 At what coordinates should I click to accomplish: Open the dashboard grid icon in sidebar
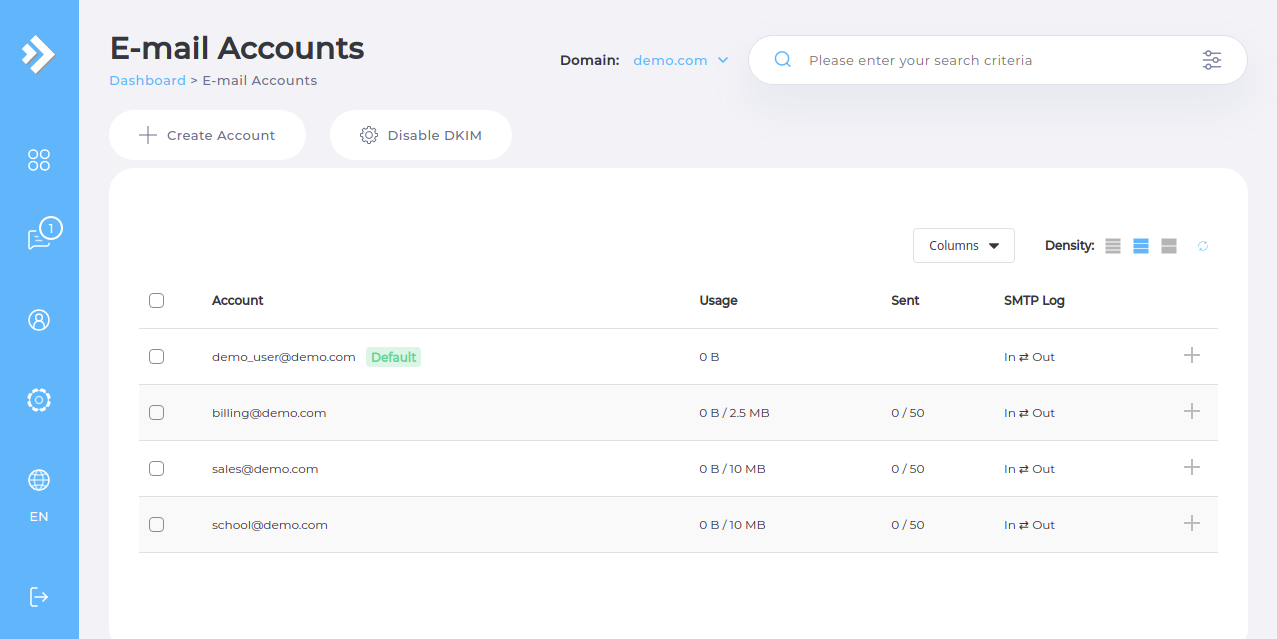click(x=39, y=160)
